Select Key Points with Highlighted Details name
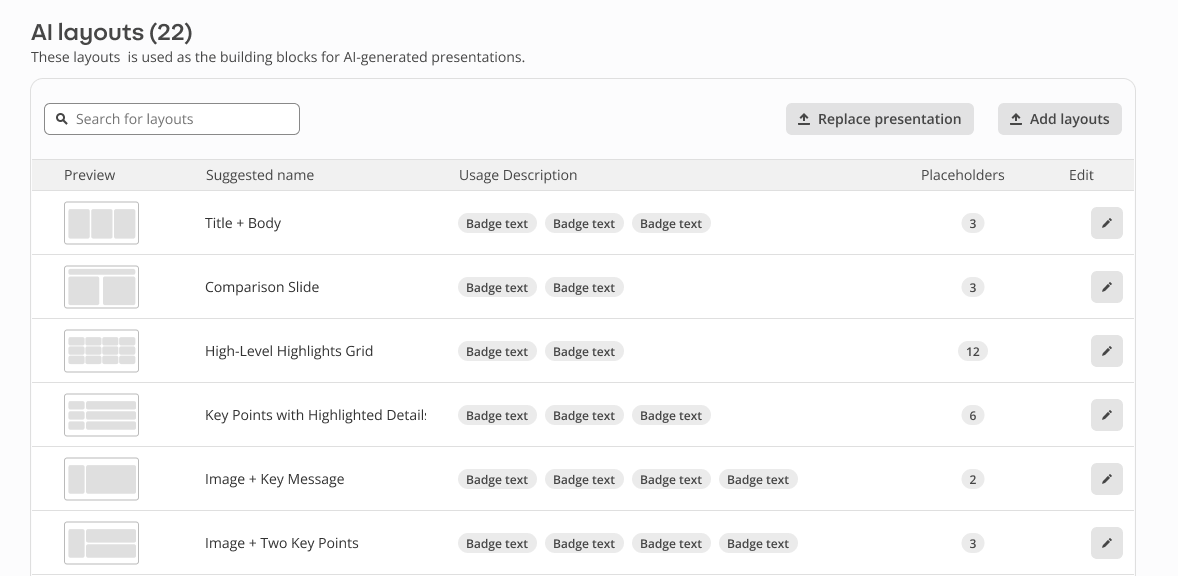 click(316, 415)
